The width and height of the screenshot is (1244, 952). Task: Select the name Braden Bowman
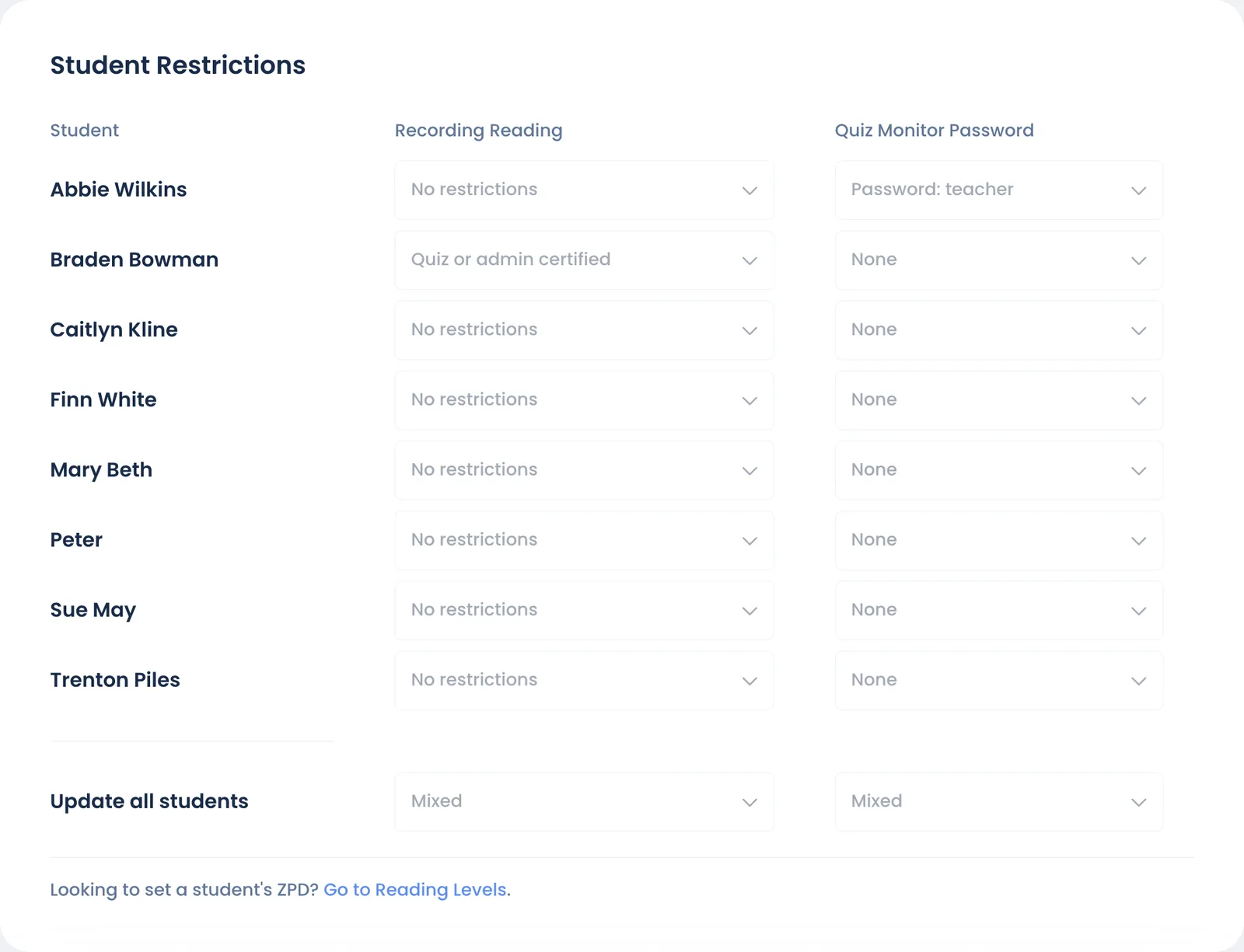135,260
